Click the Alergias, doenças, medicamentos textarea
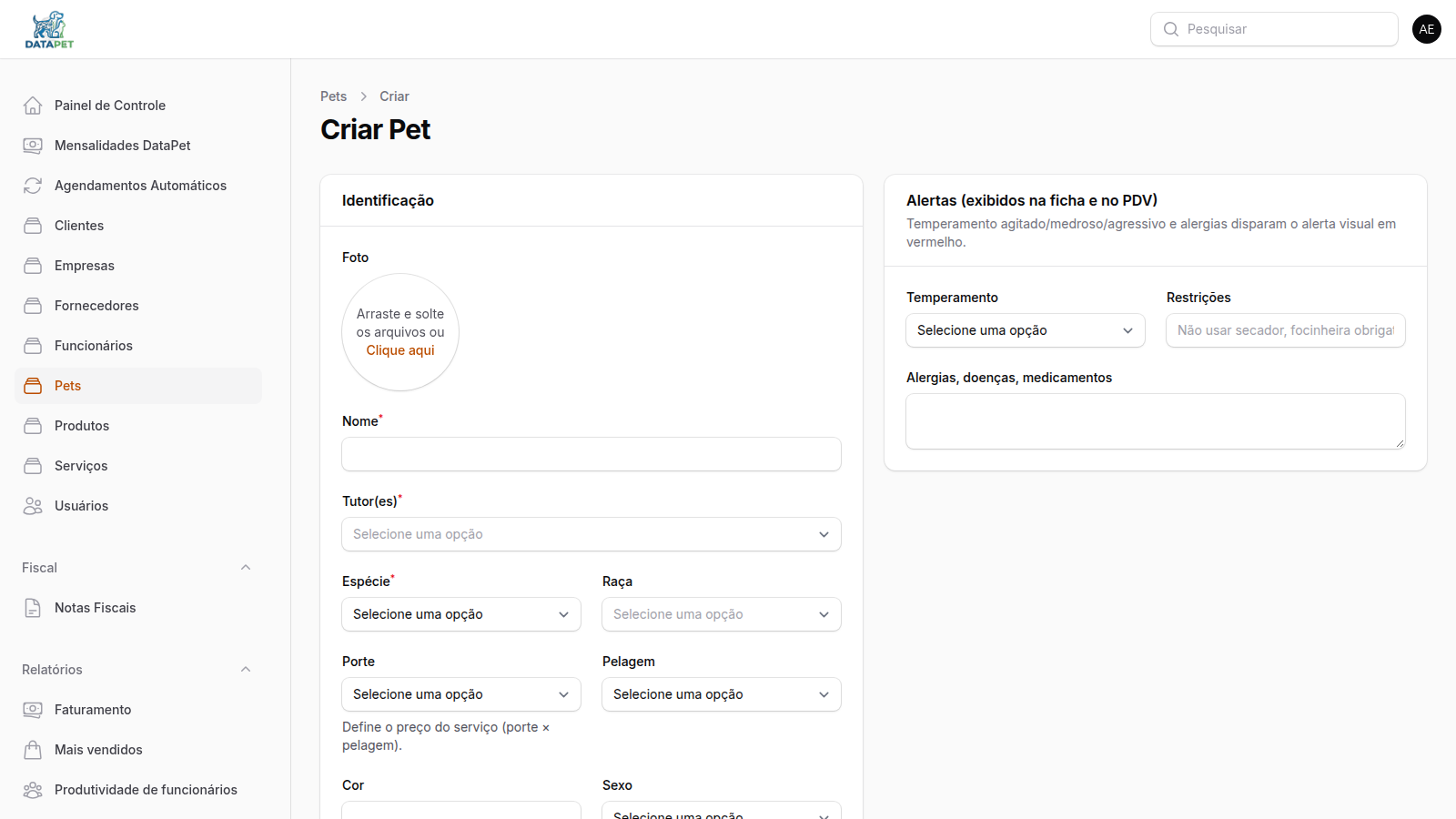The height and width of the screenshot is (819, 1456). (x=1156, y=421)
